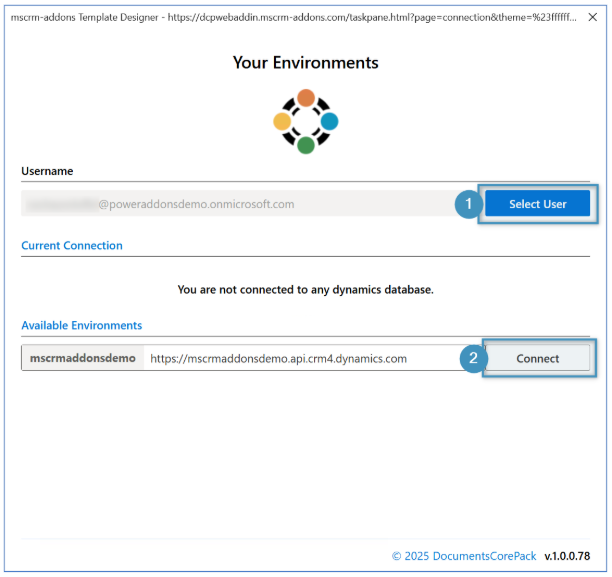Open the DocumentsCorePack copyright link
The height and width of the screenshot is (577, 612).
[464, 556]
